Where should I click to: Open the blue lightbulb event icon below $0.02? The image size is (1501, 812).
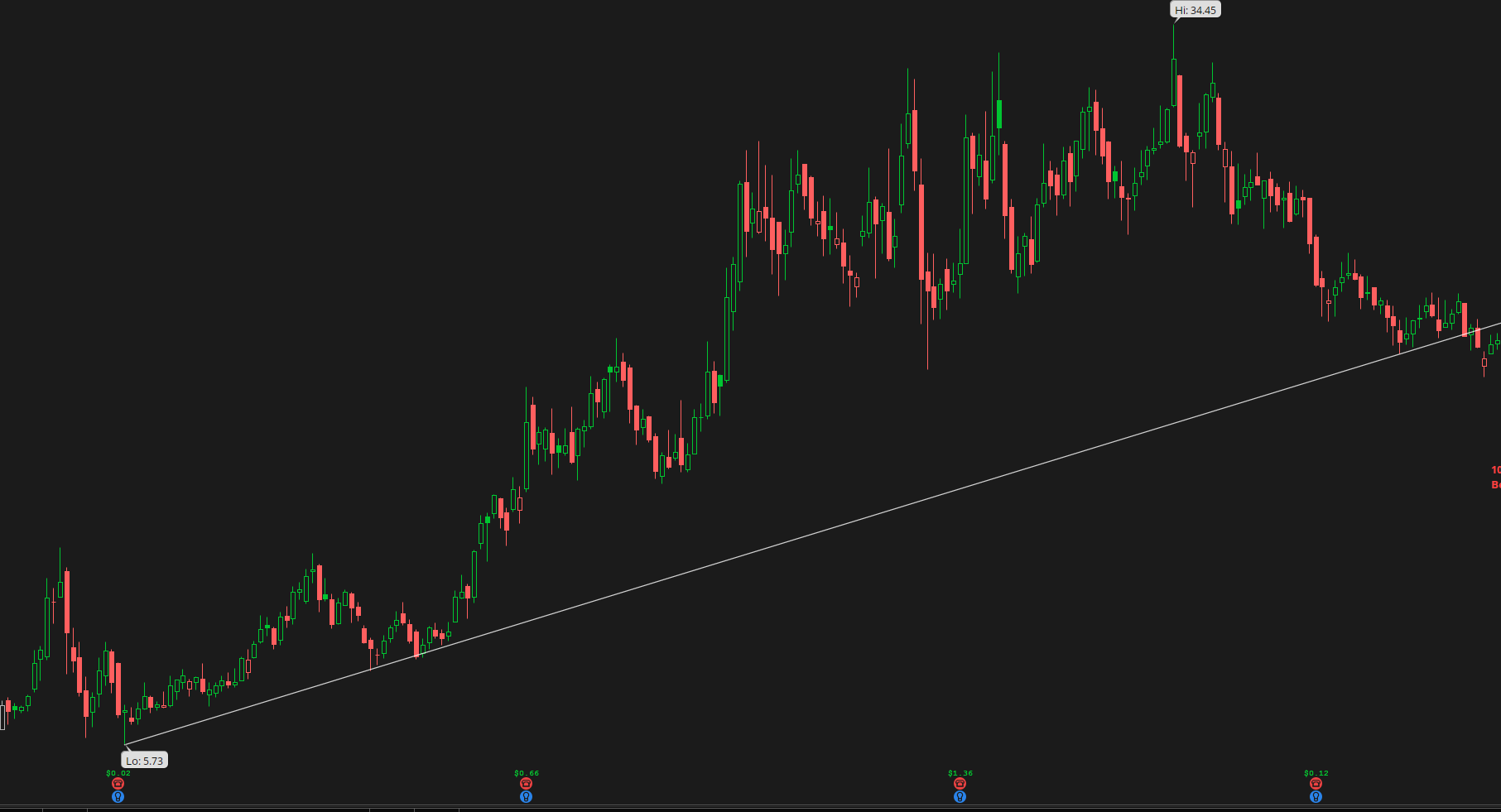[118, 796]
